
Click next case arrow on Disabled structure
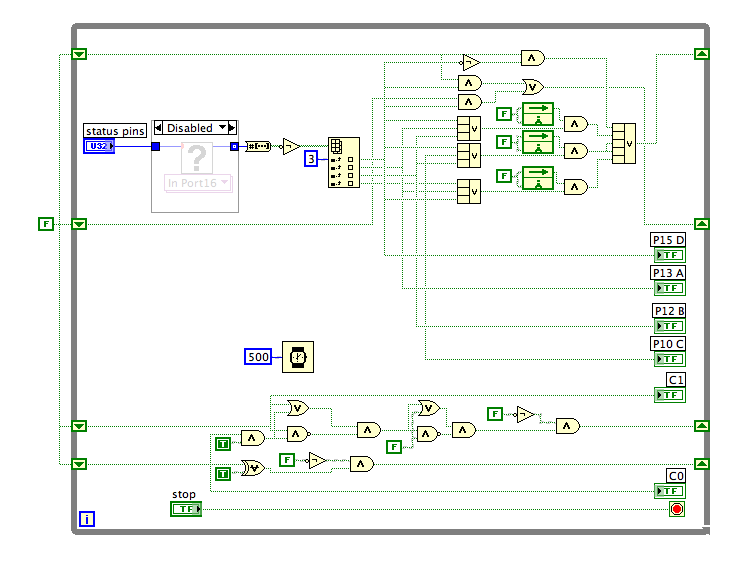[x=232, y=128]
